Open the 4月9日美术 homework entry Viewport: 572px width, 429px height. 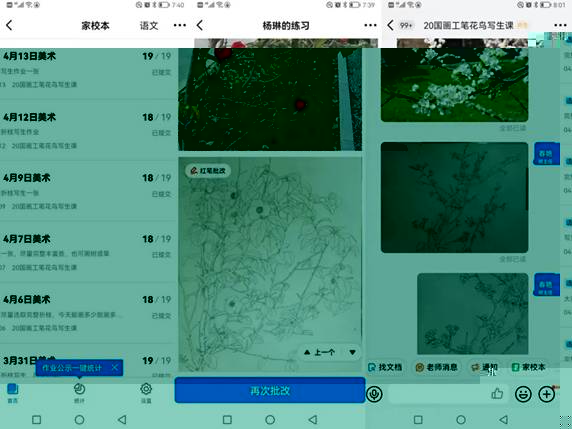click(87, 192)
